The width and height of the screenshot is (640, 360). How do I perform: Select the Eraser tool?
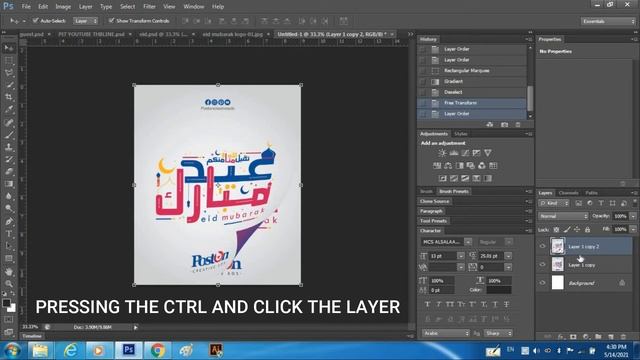[x=9, y=171]
